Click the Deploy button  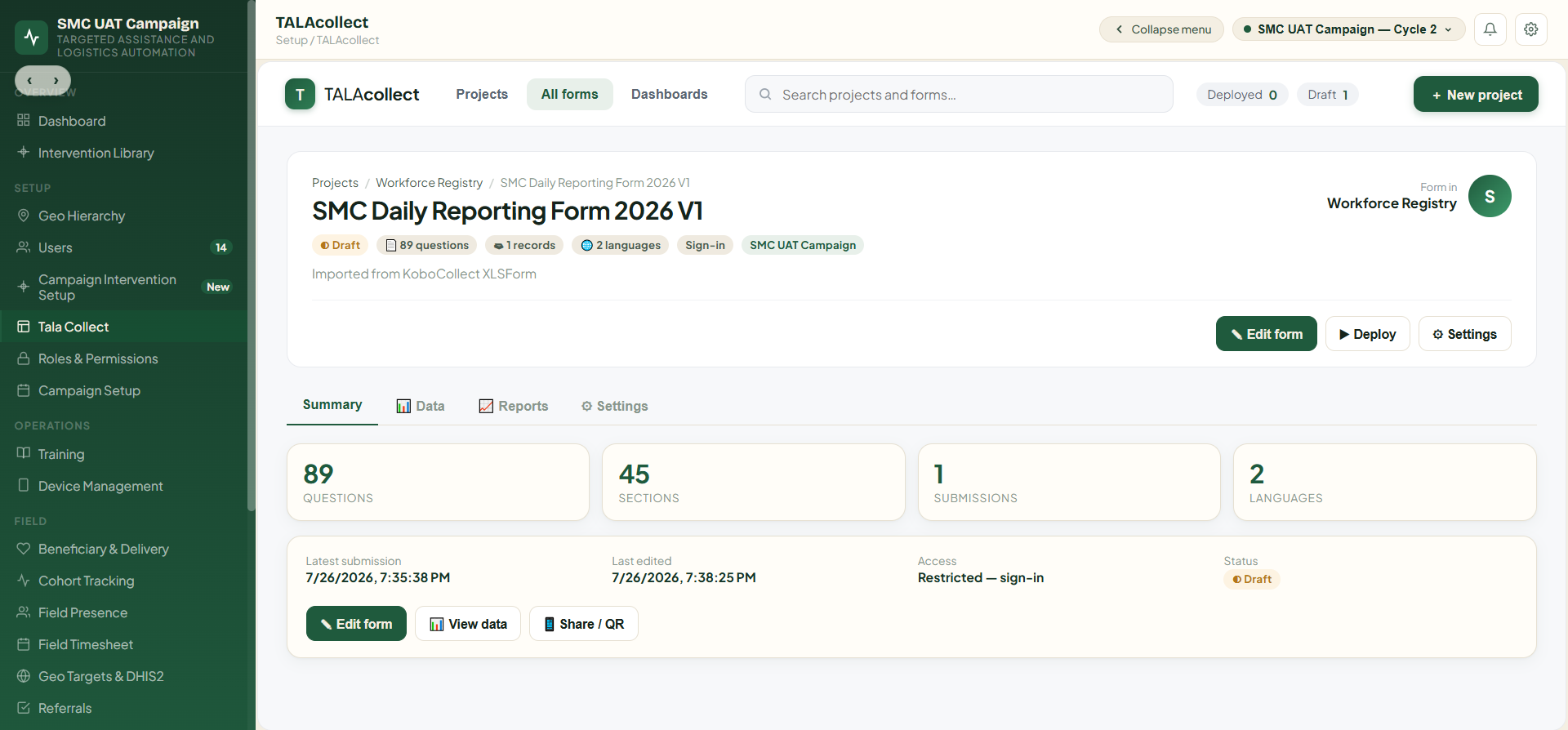1367,334
